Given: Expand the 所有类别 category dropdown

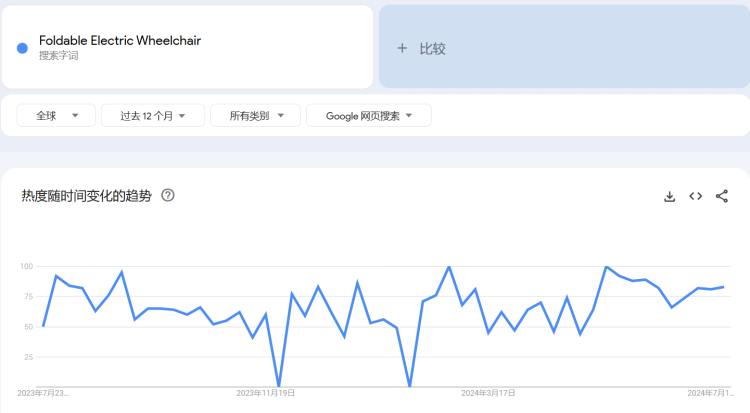Looking at the screenshot, I should click(256, 116).
